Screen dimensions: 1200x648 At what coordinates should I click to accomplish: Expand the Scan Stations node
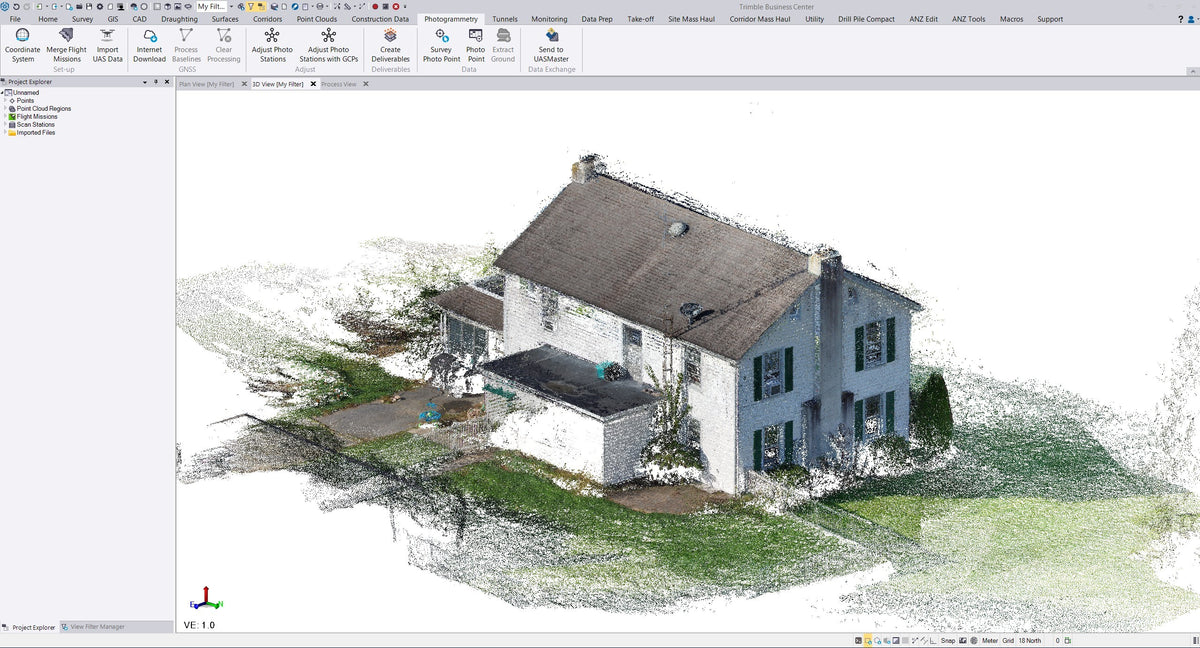click(x=5, y=124)
